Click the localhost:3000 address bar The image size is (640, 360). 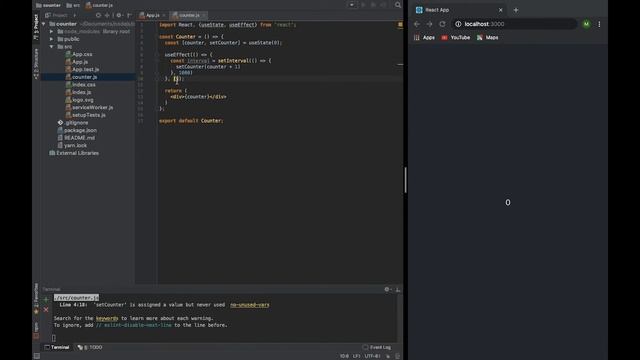(x=514, y=24)
